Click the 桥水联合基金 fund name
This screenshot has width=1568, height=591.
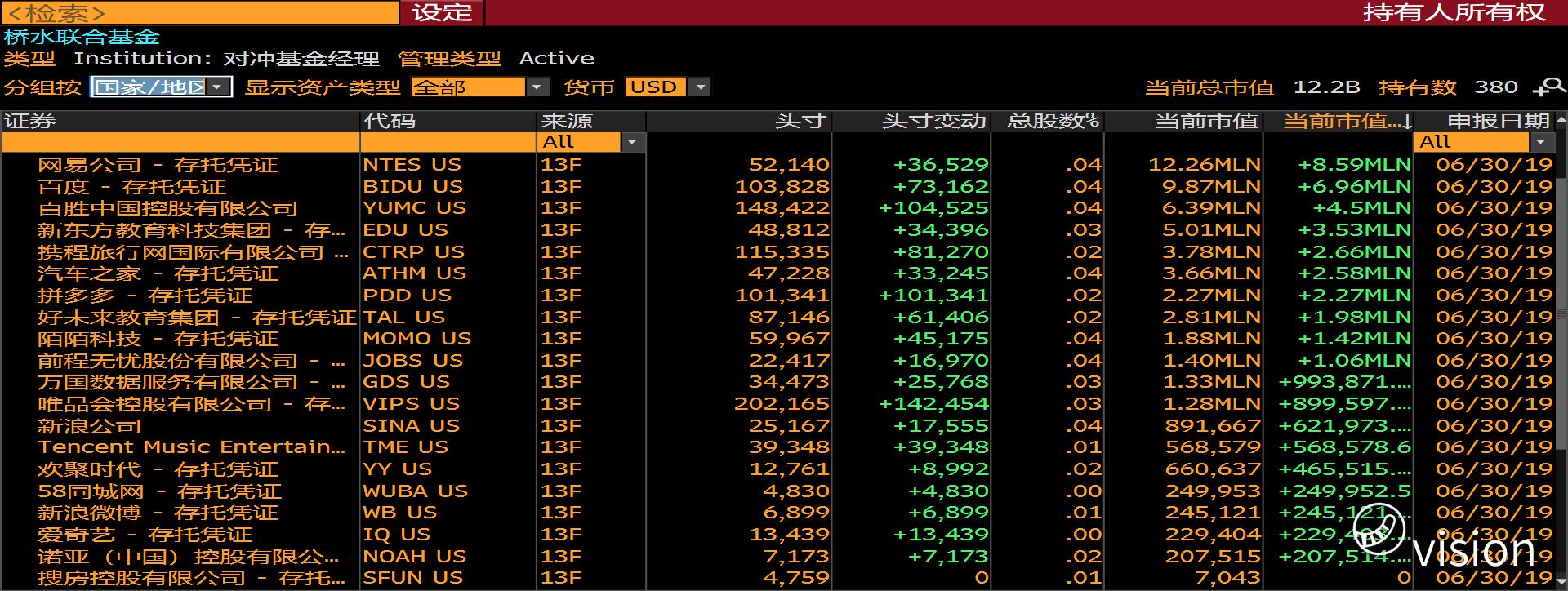(x=82, y=37)
